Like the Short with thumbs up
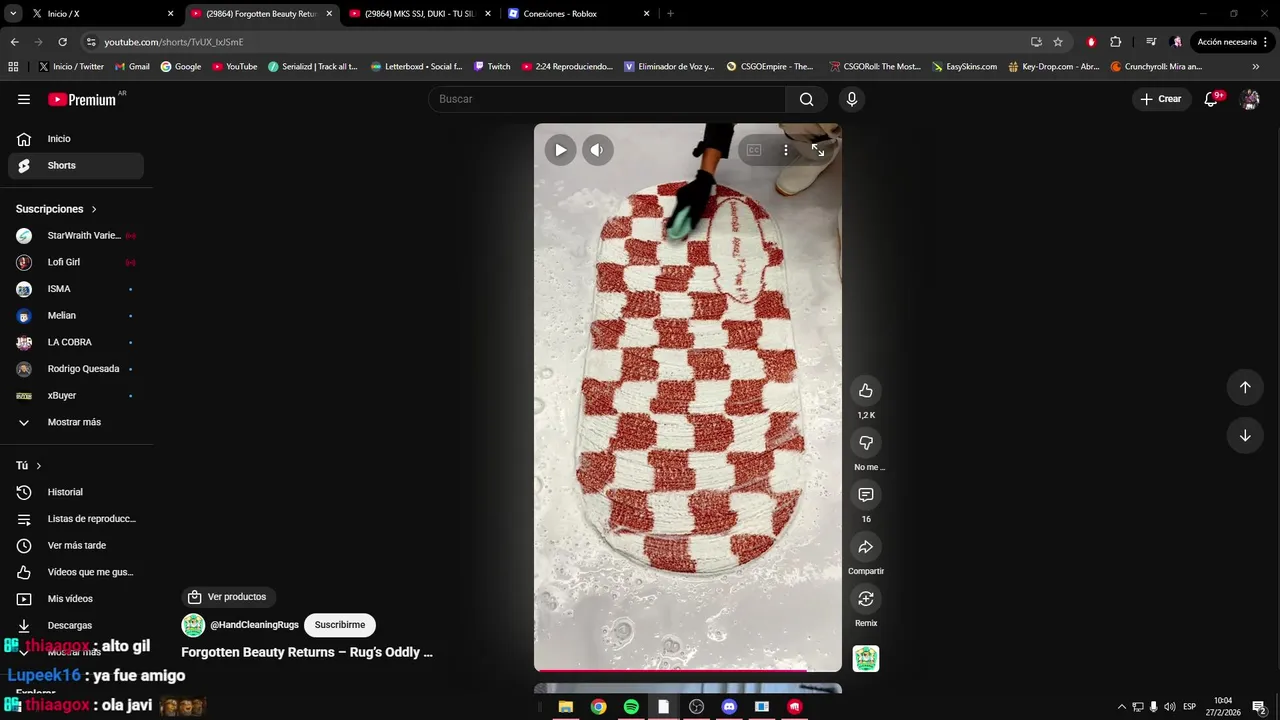 (x=866, y=391)
